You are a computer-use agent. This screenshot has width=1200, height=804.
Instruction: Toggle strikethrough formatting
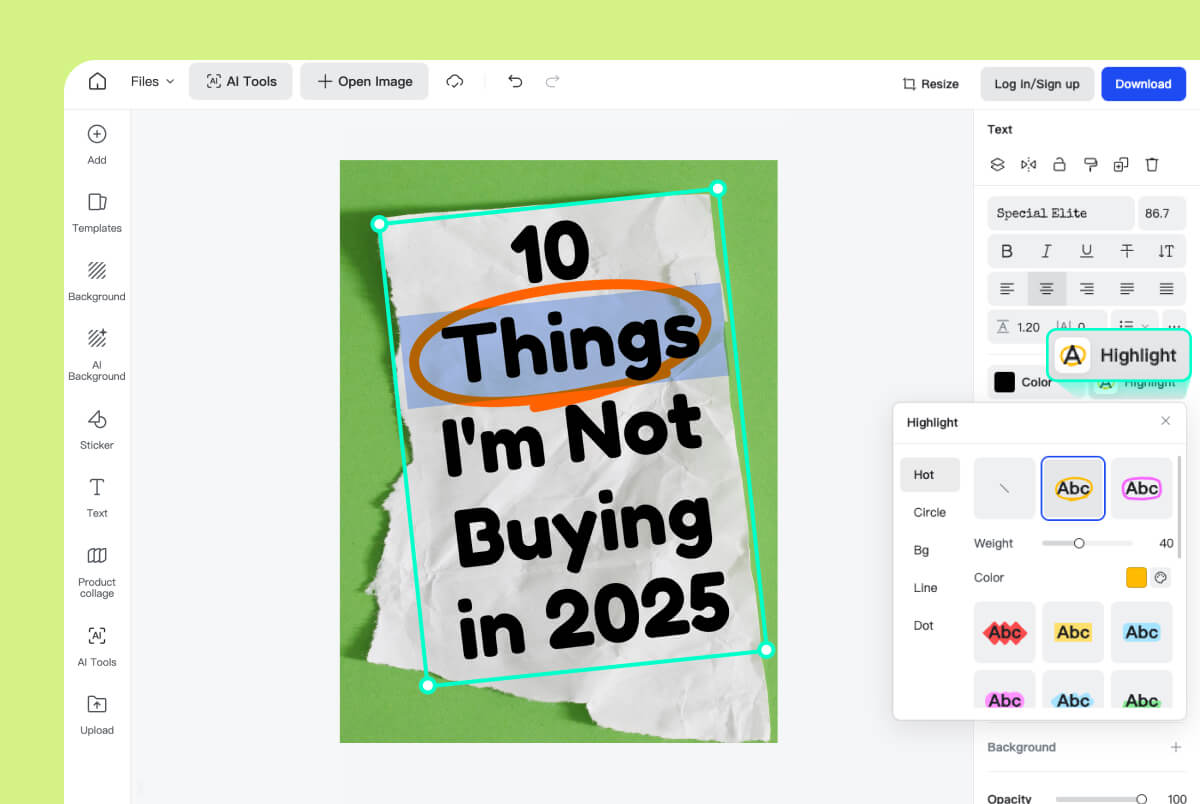(1127, 251)
